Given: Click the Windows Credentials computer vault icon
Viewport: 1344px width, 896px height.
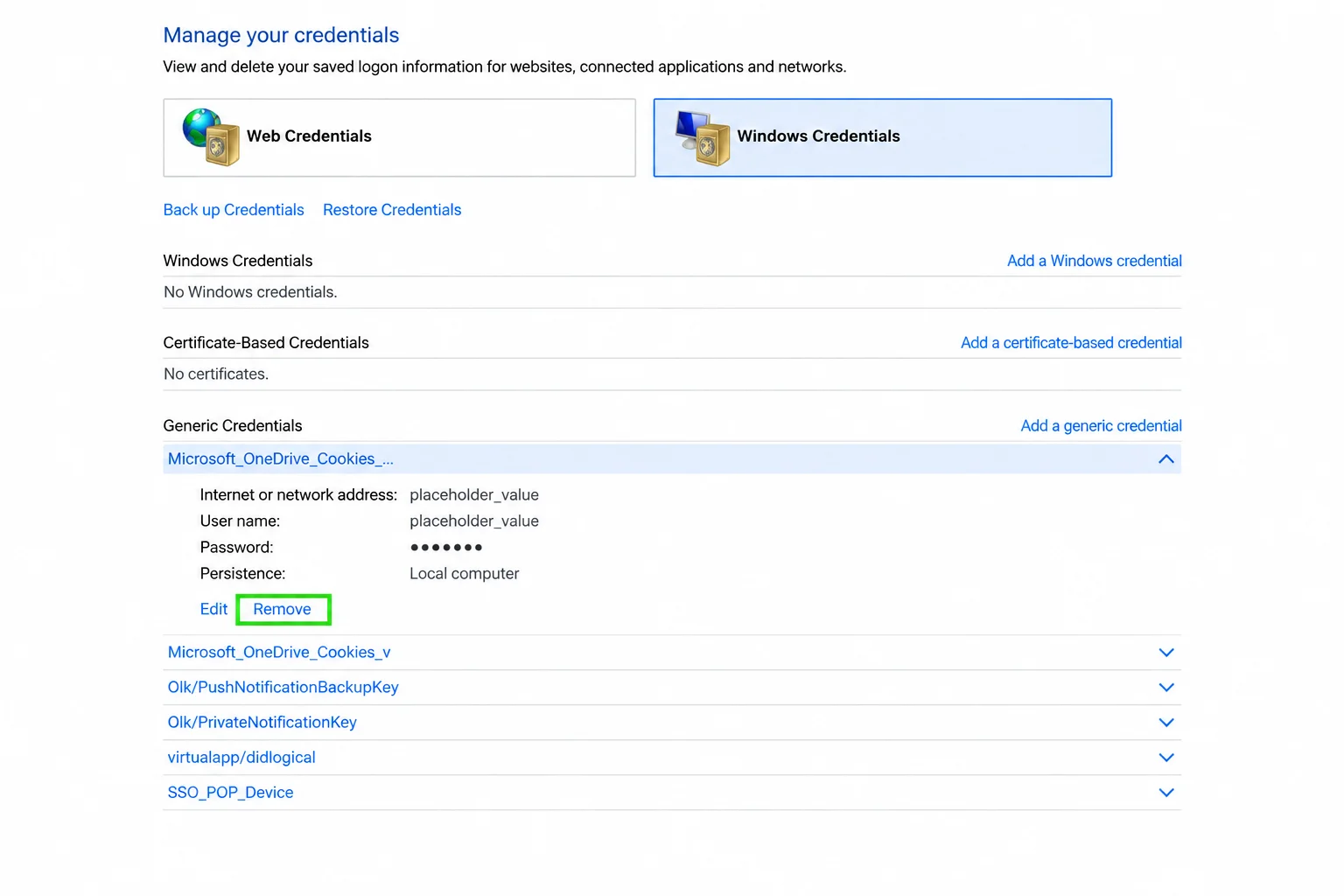Looking at the screenshot, I should click(x=702, y=137).
